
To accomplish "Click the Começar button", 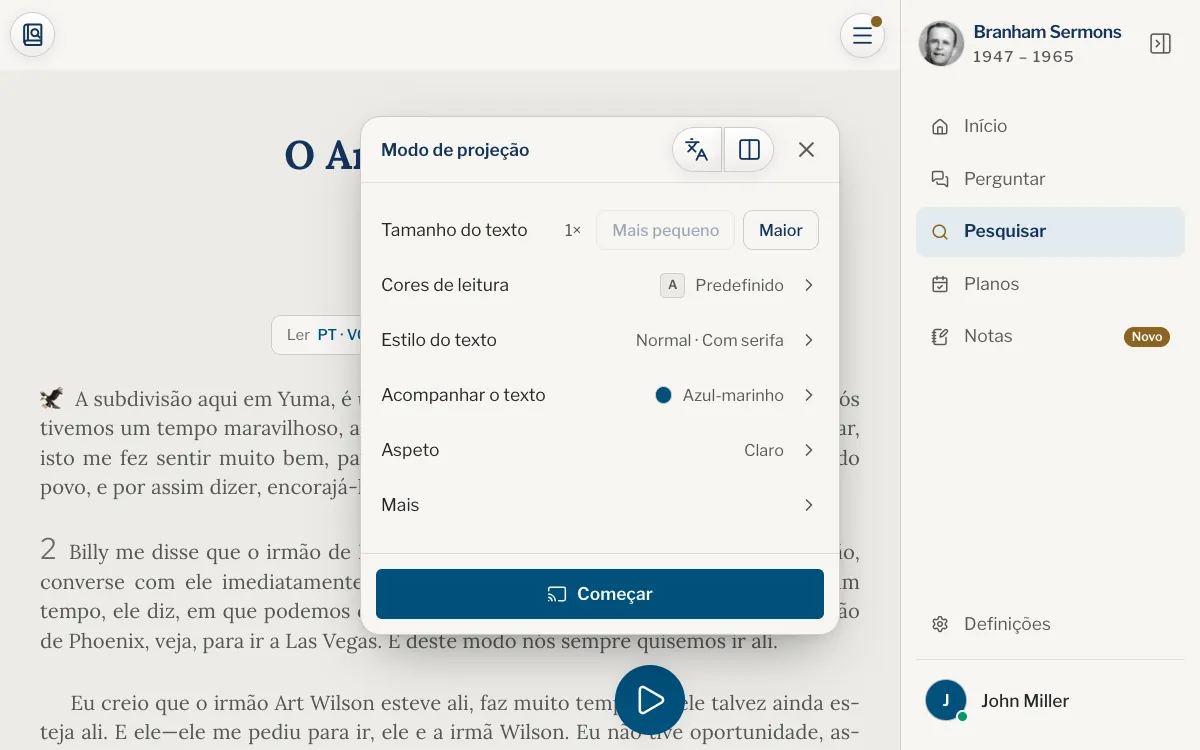I will tap(600, 594).
